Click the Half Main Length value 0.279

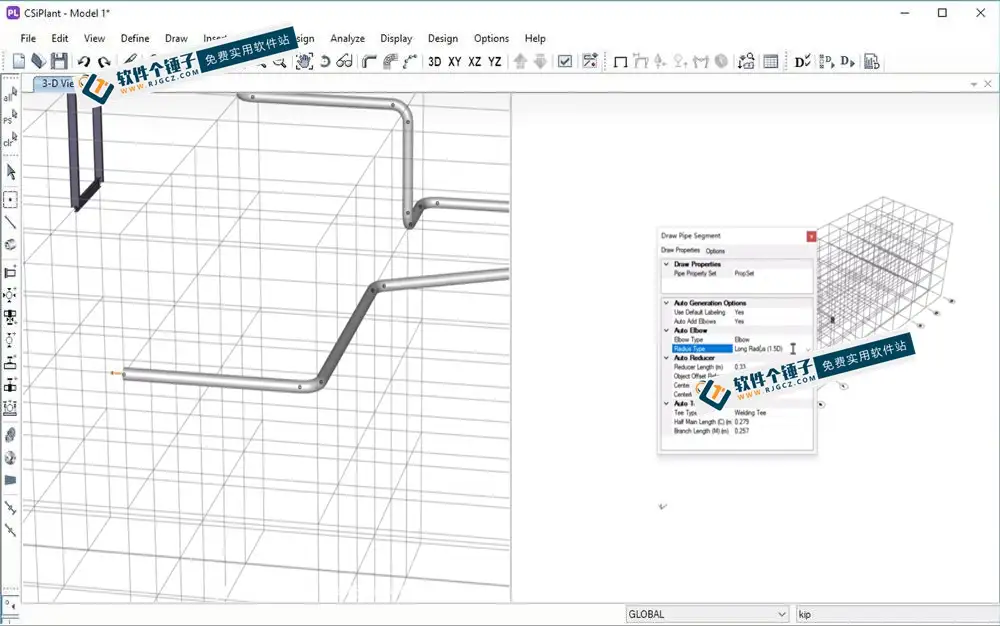(x=742, y=422)
